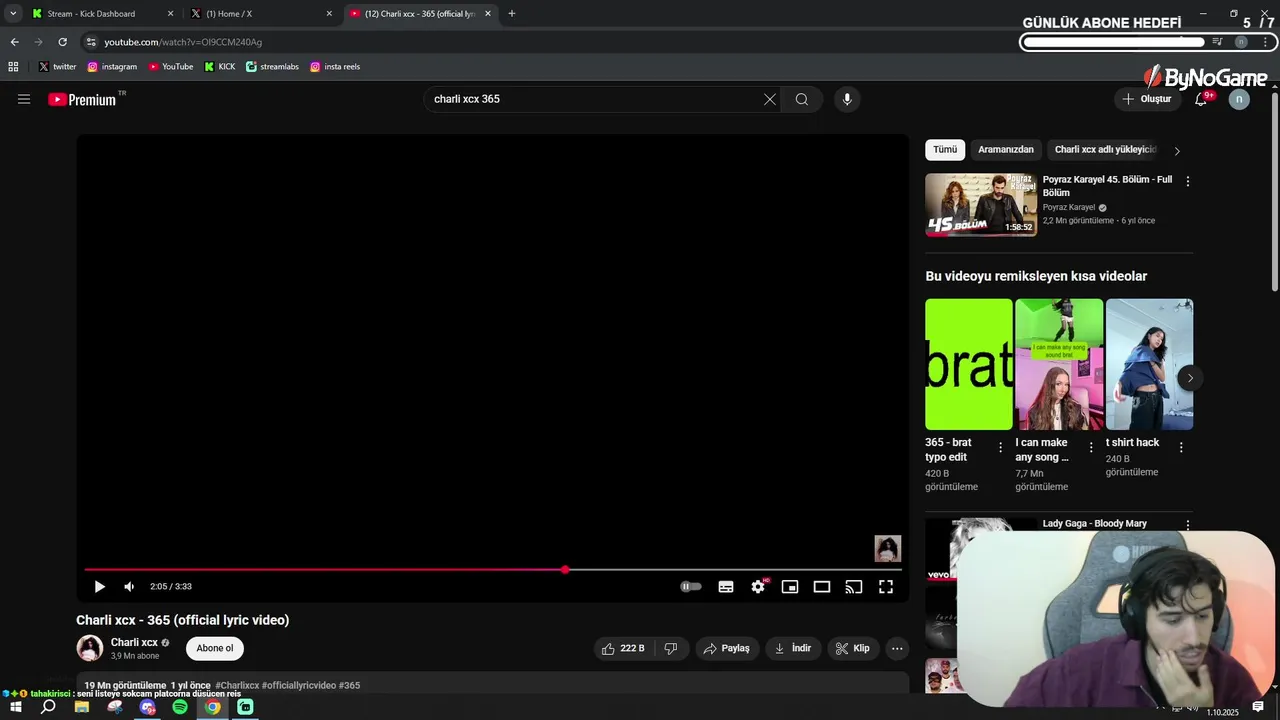1280x720 pixels.
Task: Open Windows taskbar search
Action: point(48,707)
